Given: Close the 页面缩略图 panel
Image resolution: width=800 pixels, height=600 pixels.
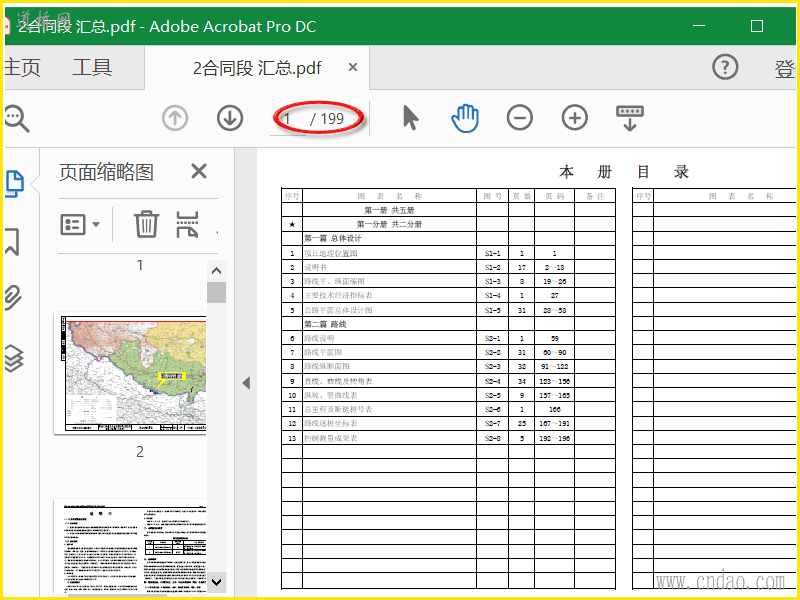Looking at the screenshot, I should coord(199,171).
